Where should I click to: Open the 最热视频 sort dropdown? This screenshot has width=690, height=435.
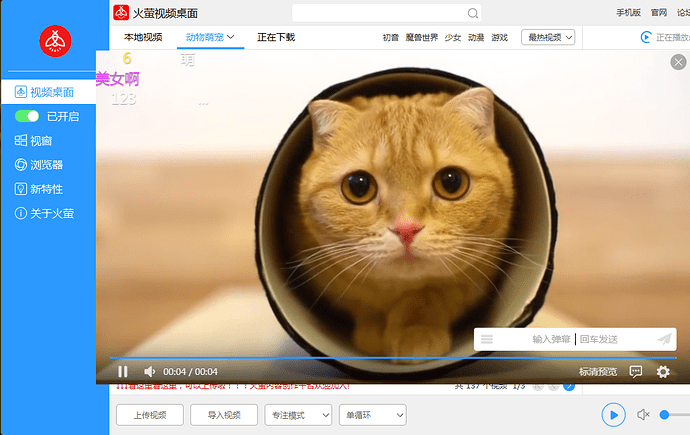(548, 37)
